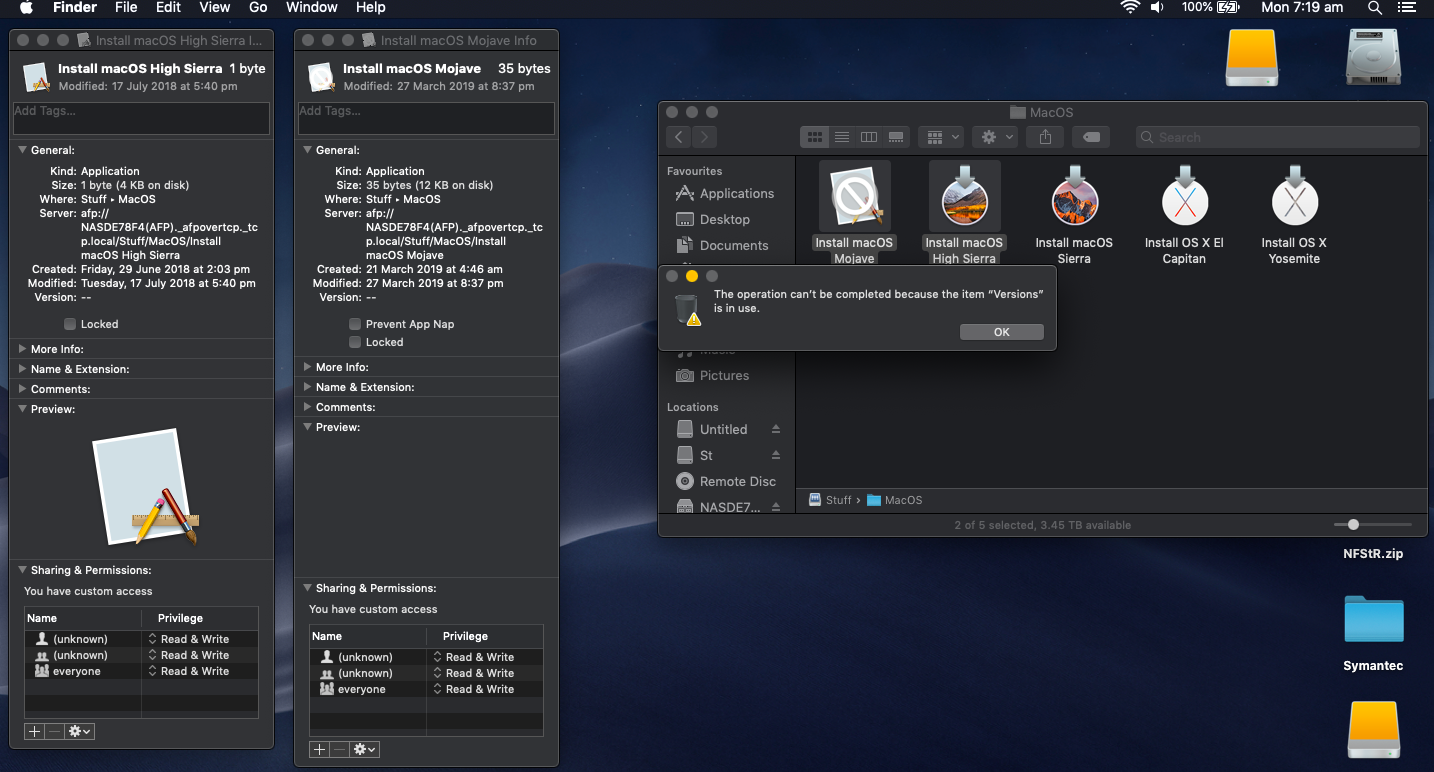Image resolution: width=1434 pixels, height=772 pixels.
Task: Open the Go menu
Action: pyautogui.click(x=258, y=7)
